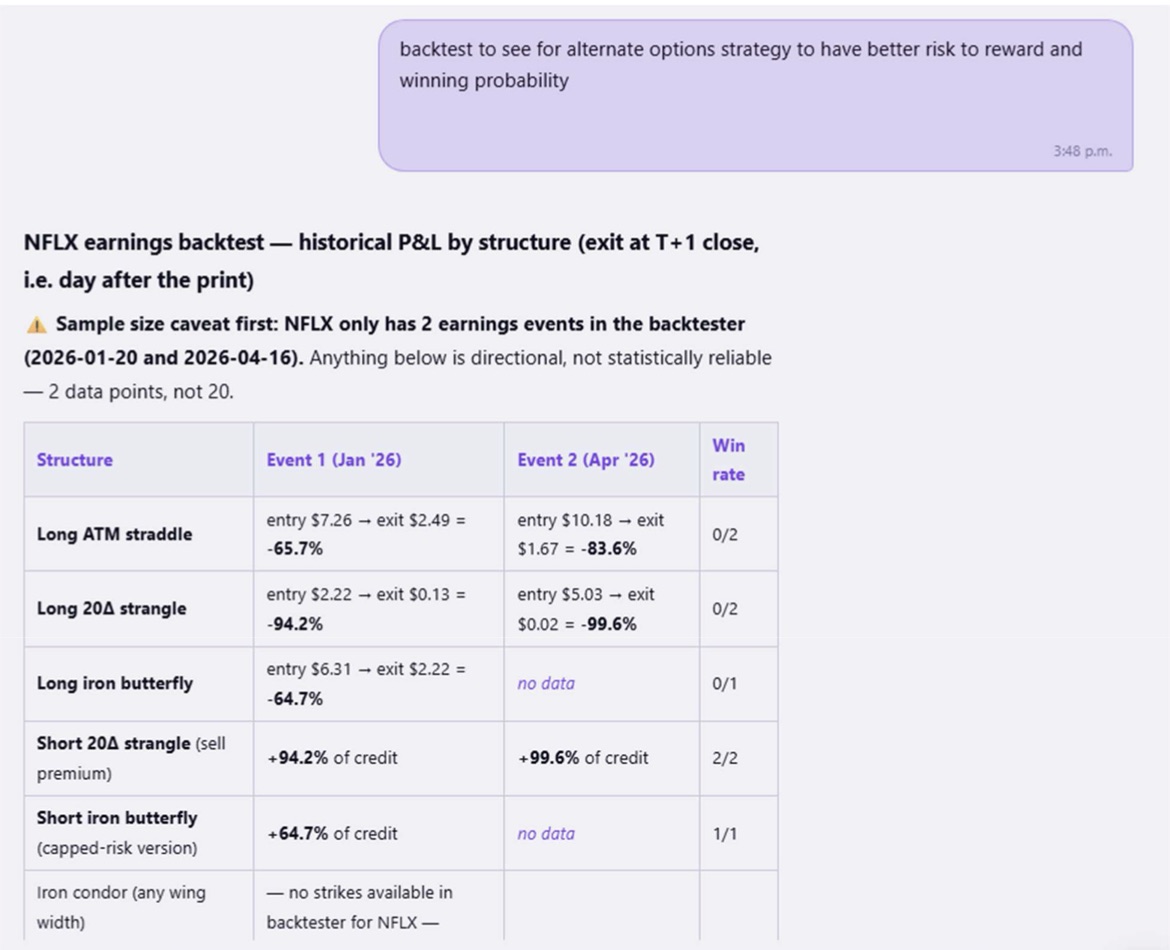The width and height of the screenshot is (1170, 950).
Task: Click the 0/2 win rate for Long ATM straddle
Action: pyautogui.click(x=725, y=534)
